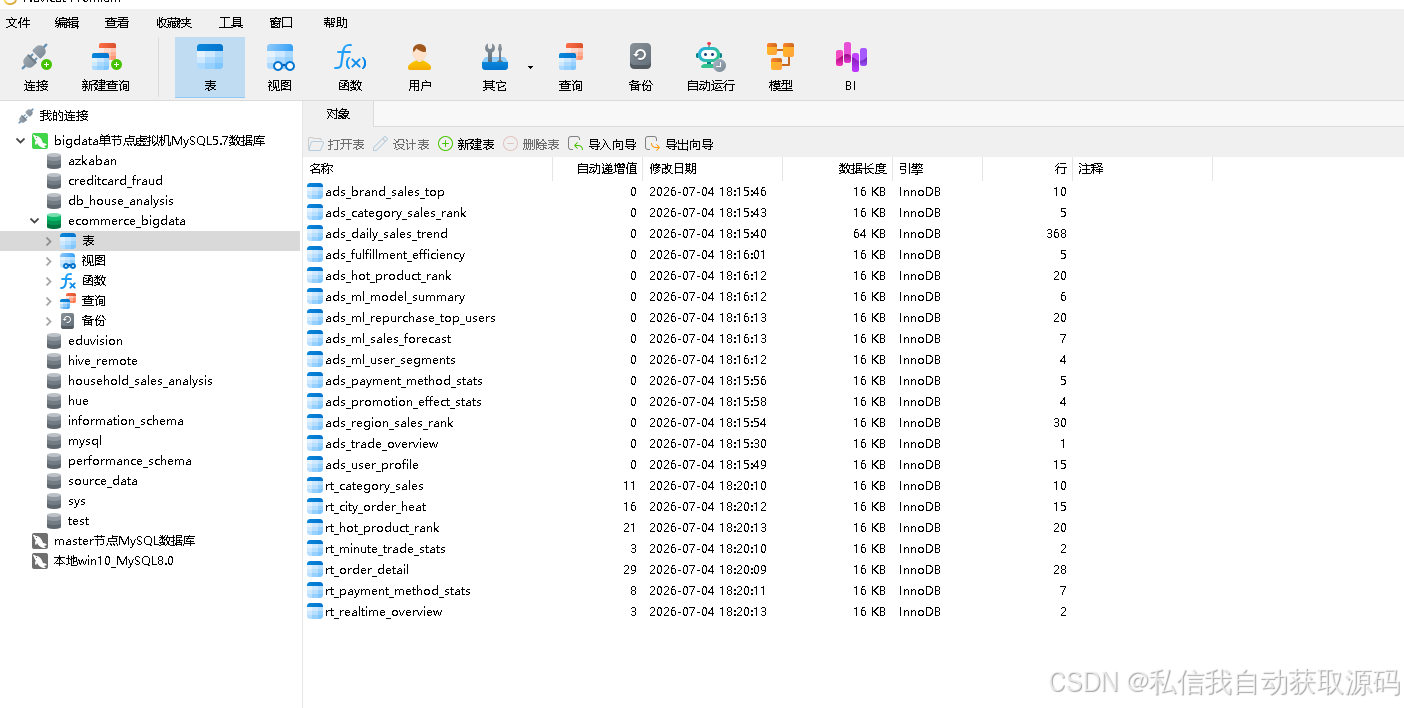Select the ads_region_sales_rank table name

tap(389, 423)
